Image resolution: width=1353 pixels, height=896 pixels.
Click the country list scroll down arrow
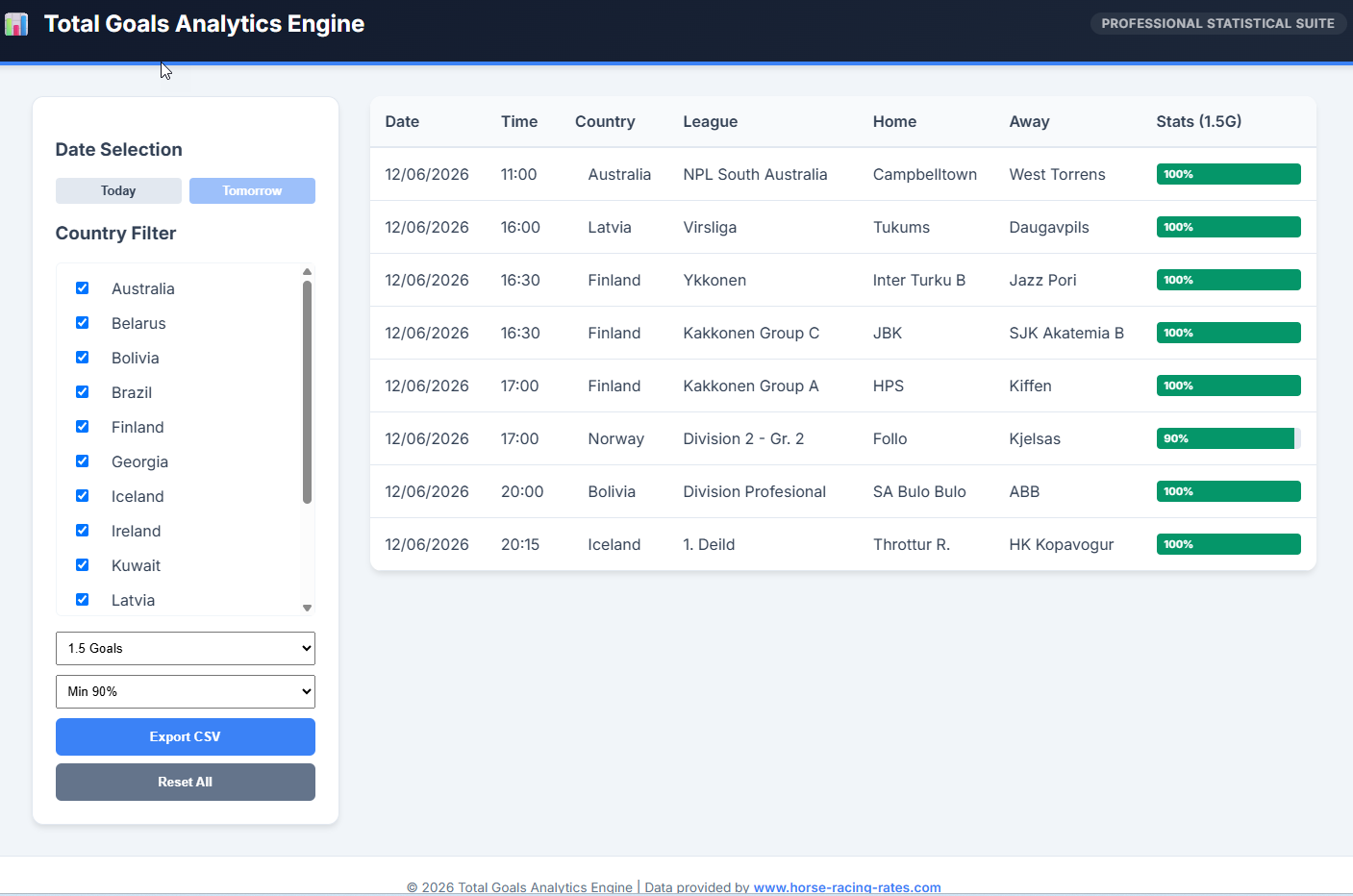(x=307, y=608)
